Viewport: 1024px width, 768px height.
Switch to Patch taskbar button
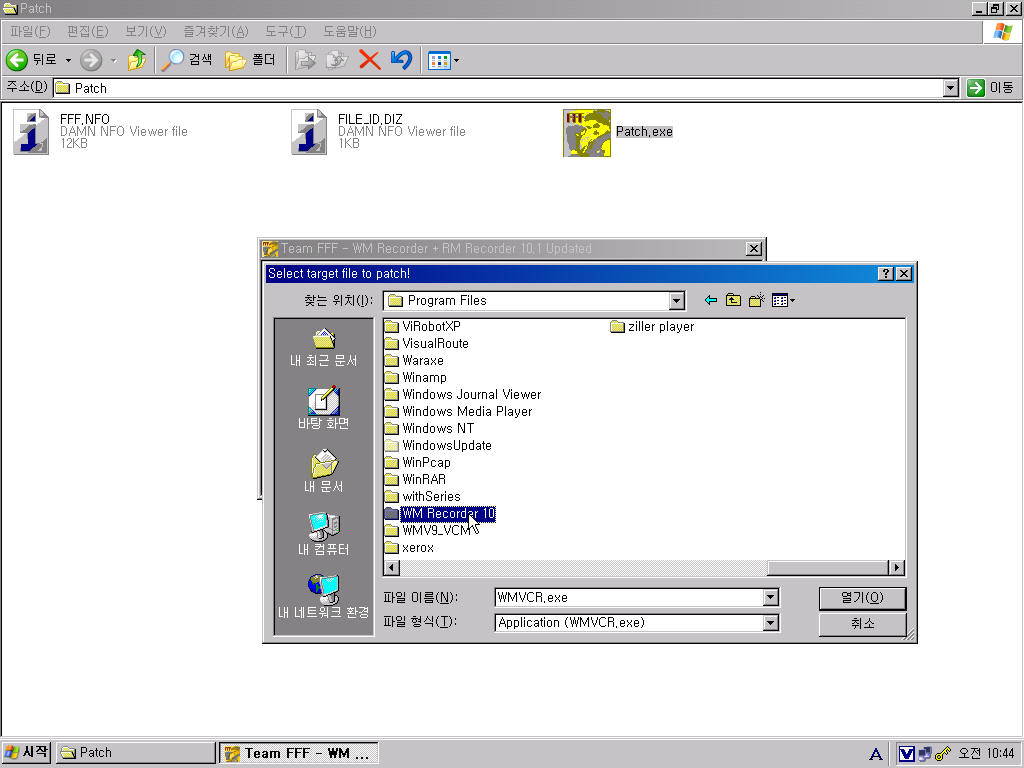(135, 752)
